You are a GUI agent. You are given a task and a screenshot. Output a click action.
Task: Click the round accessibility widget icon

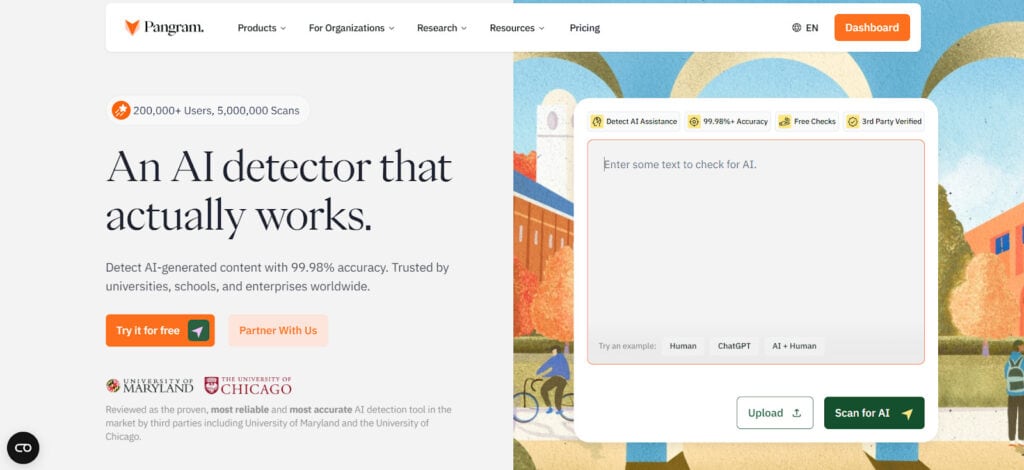point(23,447)
